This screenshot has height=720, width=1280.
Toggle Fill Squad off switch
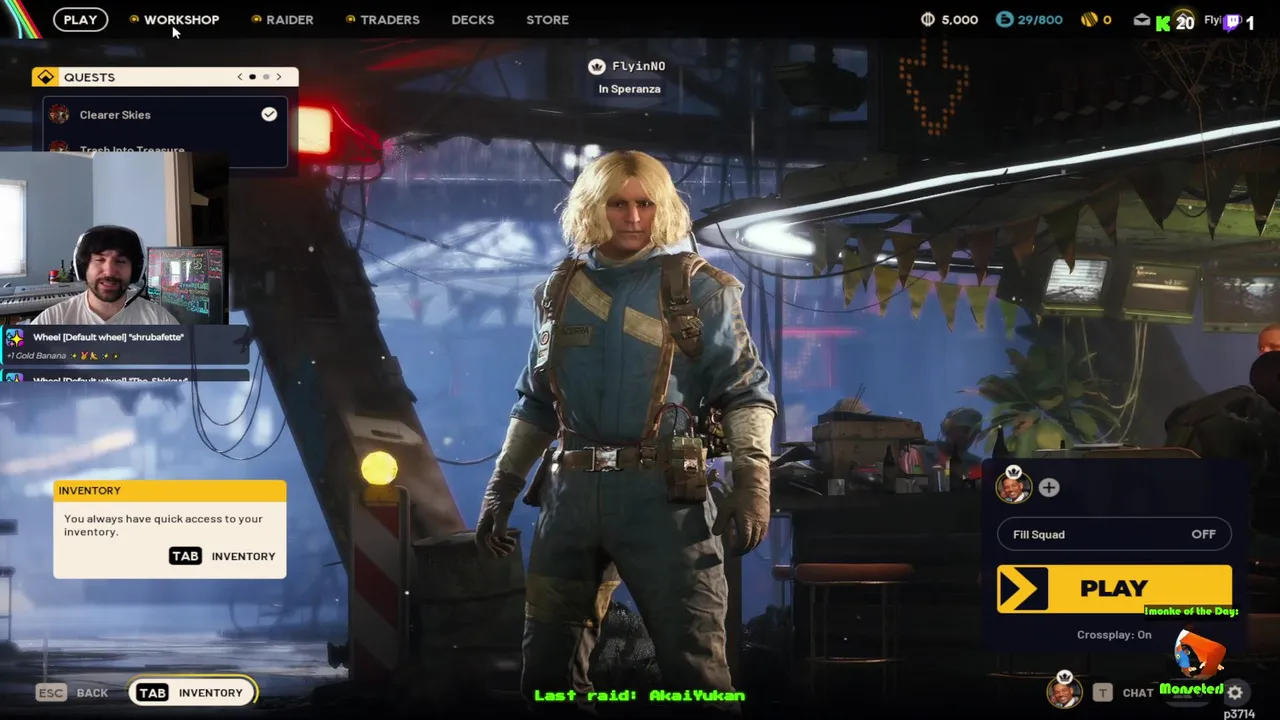pyautogui.click(x=1114, y=534)
